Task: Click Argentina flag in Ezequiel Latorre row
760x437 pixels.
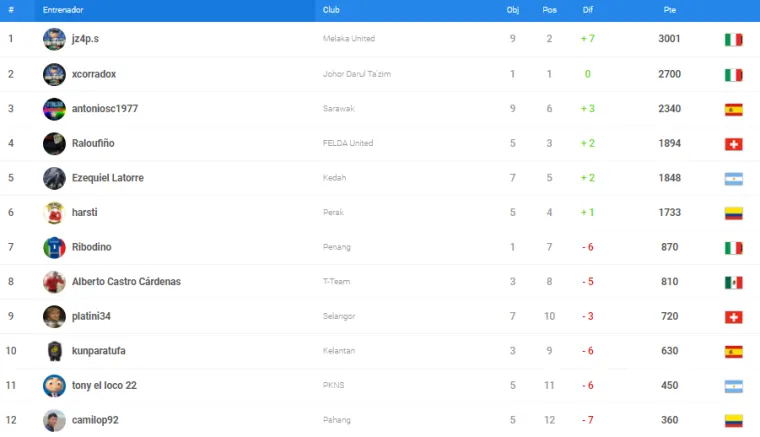Action: click(733, 179)
